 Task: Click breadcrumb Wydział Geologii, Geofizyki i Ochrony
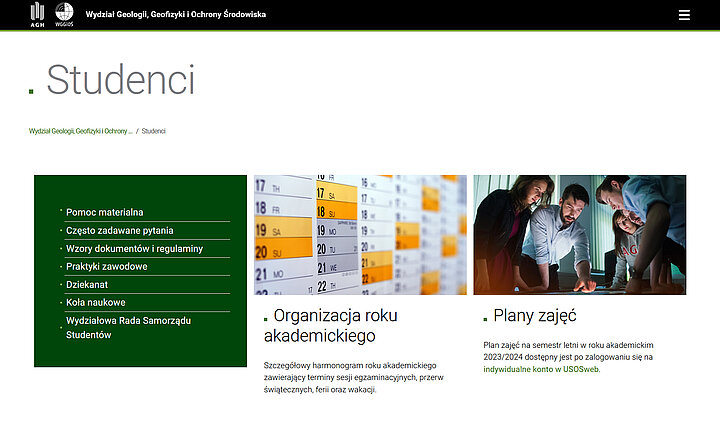click(80, 131)
